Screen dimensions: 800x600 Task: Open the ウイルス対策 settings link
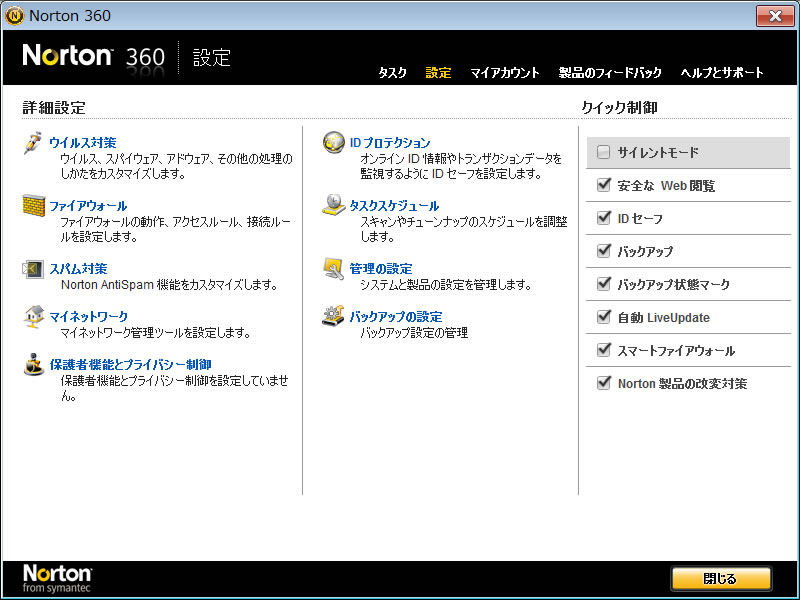pyautogui.click(x=83, y=143)
